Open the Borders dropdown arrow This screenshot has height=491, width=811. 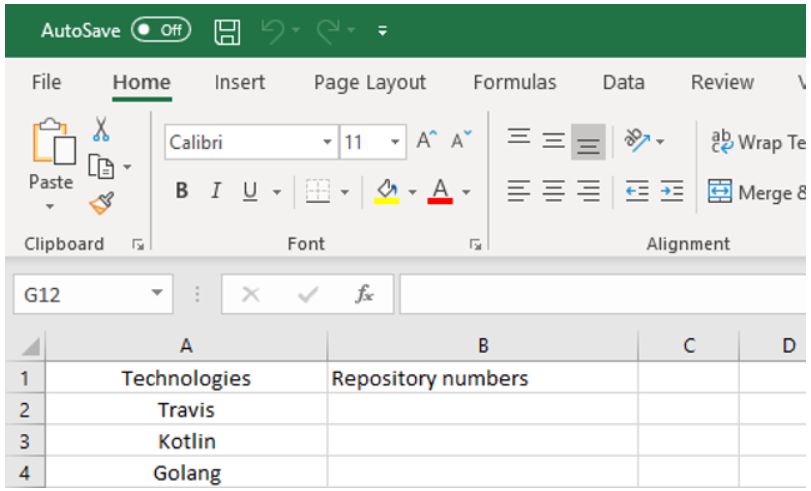344,192
